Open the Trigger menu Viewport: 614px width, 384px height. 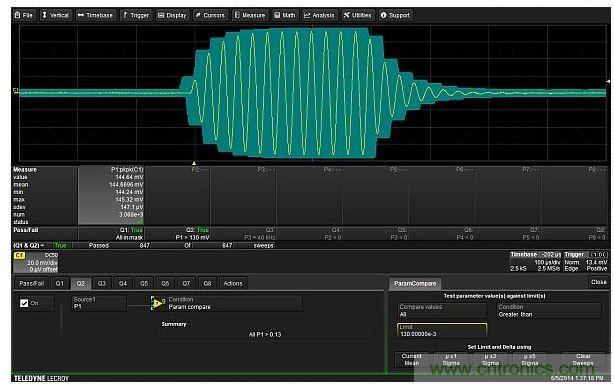click(136, 15)
